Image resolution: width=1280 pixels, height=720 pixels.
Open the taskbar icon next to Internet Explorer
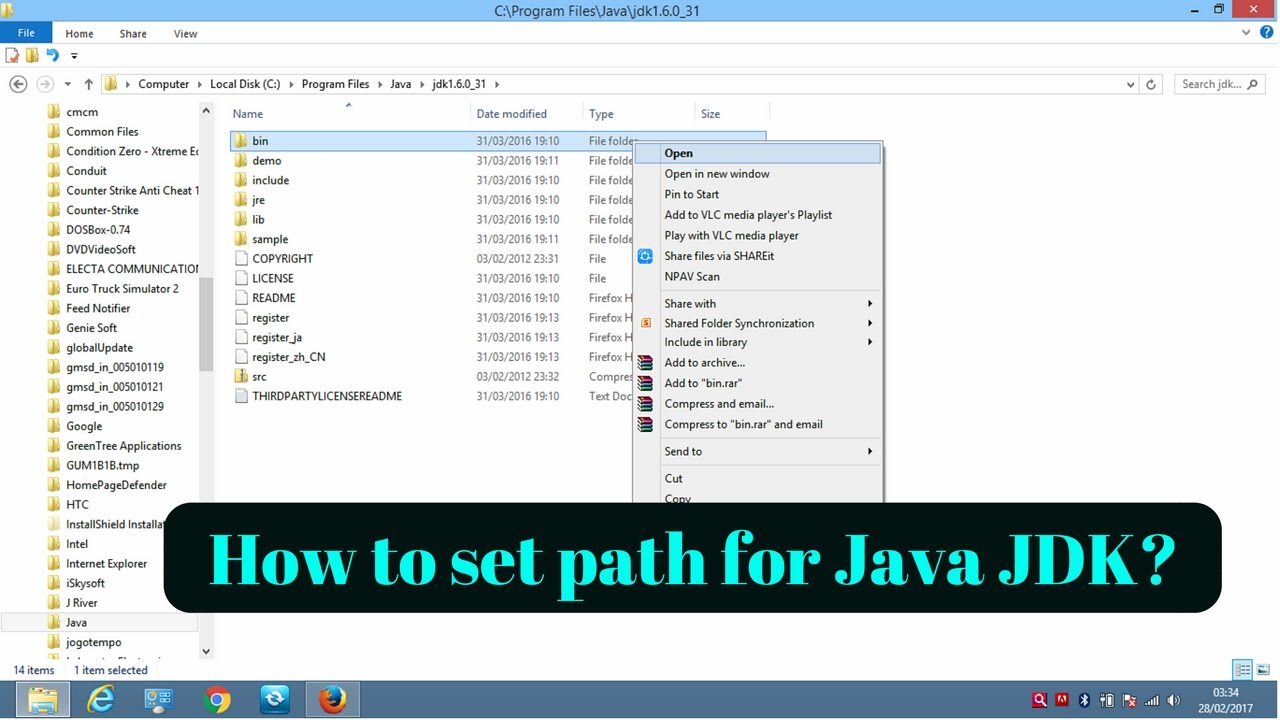159,699
